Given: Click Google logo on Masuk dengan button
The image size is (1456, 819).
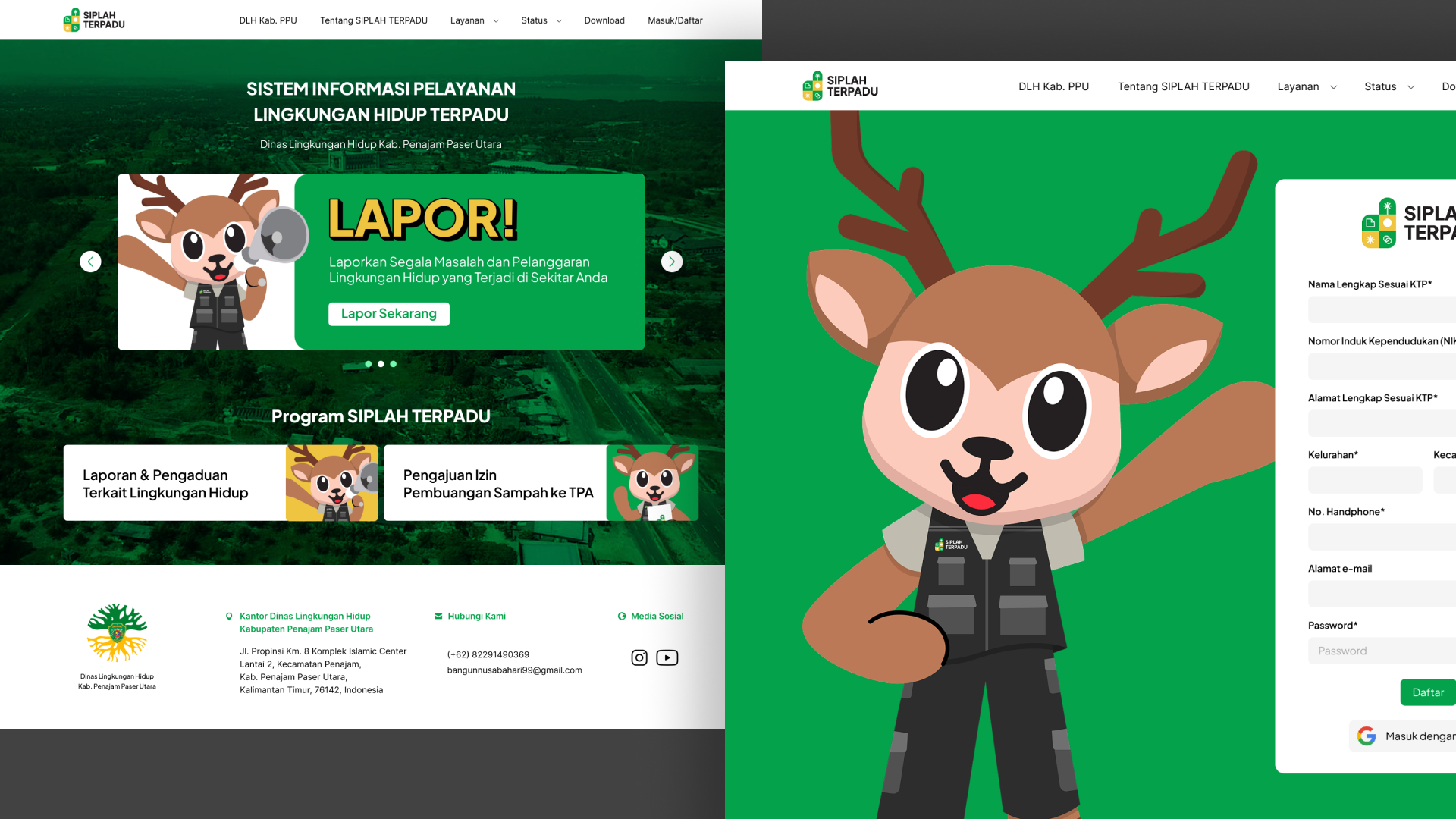Looking at the screenshot, I should coord(1367,736).
